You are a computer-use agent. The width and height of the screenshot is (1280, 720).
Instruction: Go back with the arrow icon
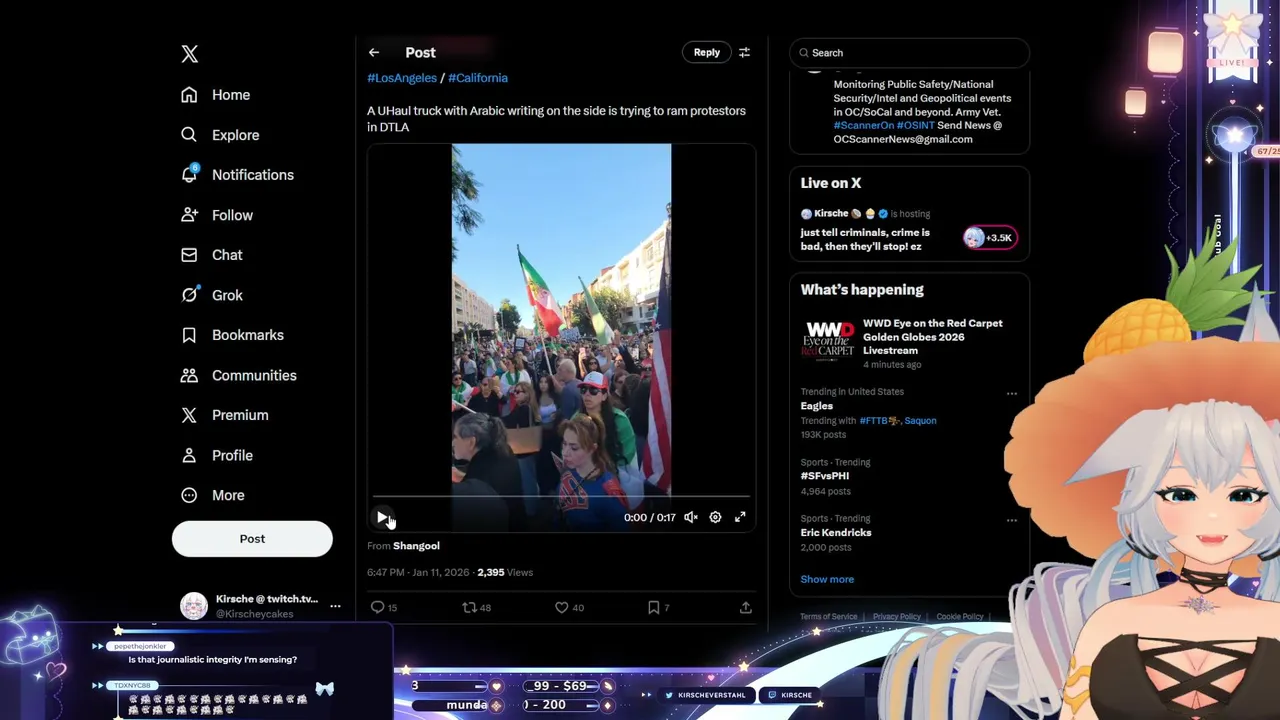click(x=374, y=53)
